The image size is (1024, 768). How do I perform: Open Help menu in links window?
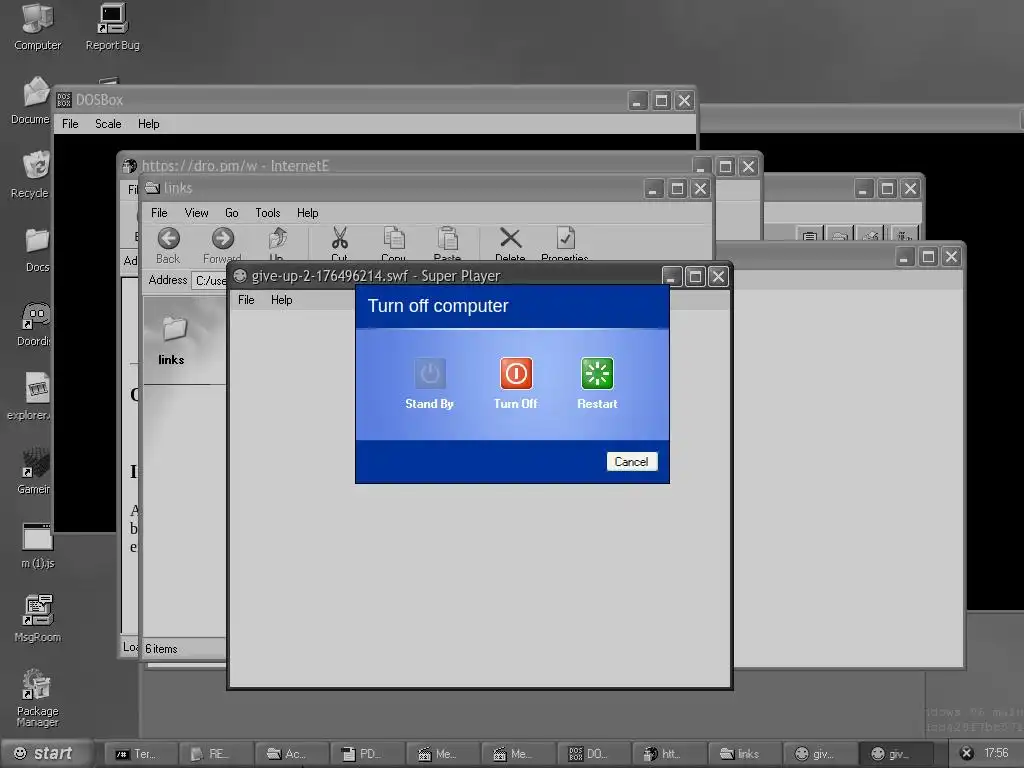click(307, 213)
